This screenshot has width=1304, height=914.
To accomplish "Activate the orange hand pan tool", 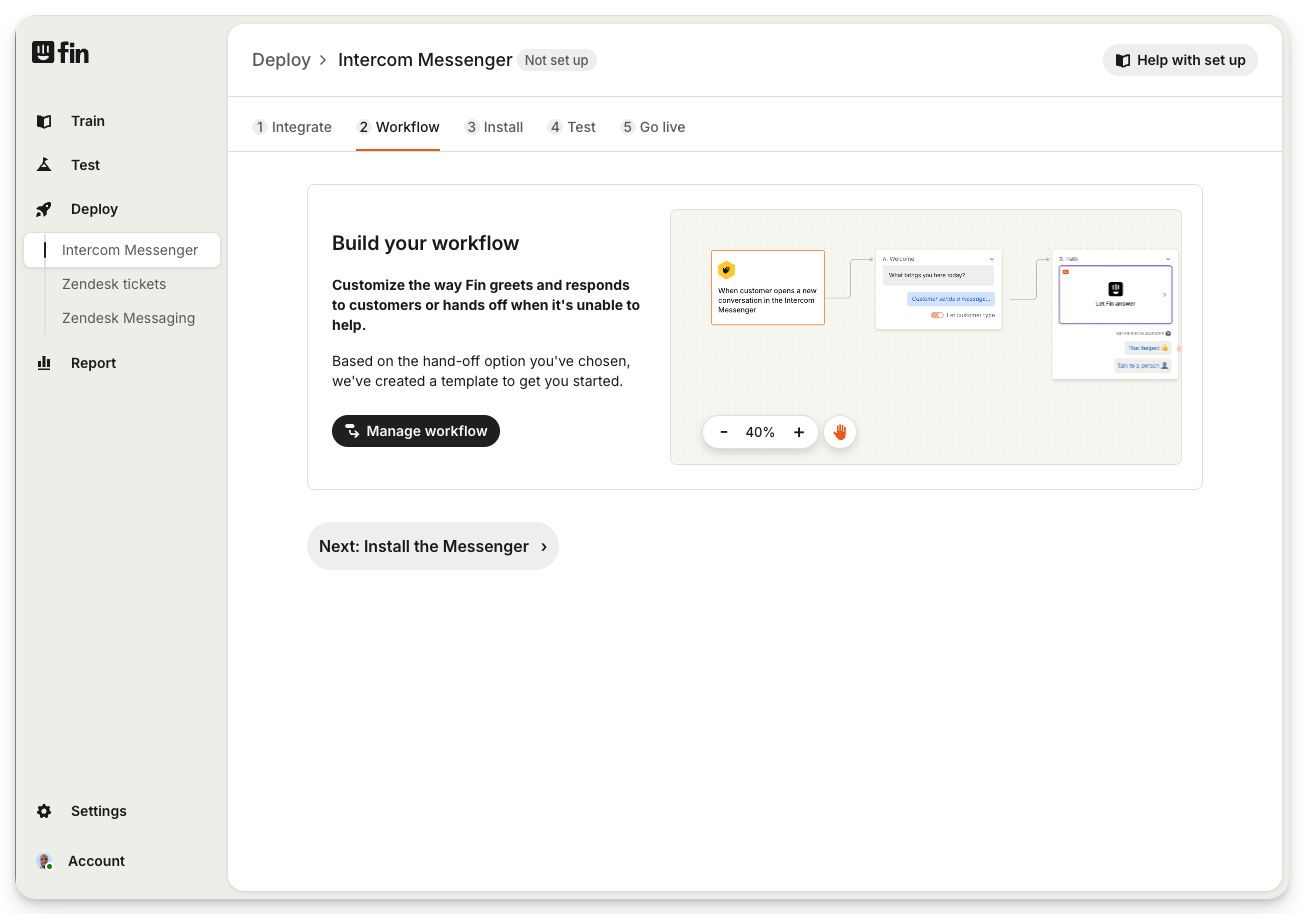I will pos(840,432).
